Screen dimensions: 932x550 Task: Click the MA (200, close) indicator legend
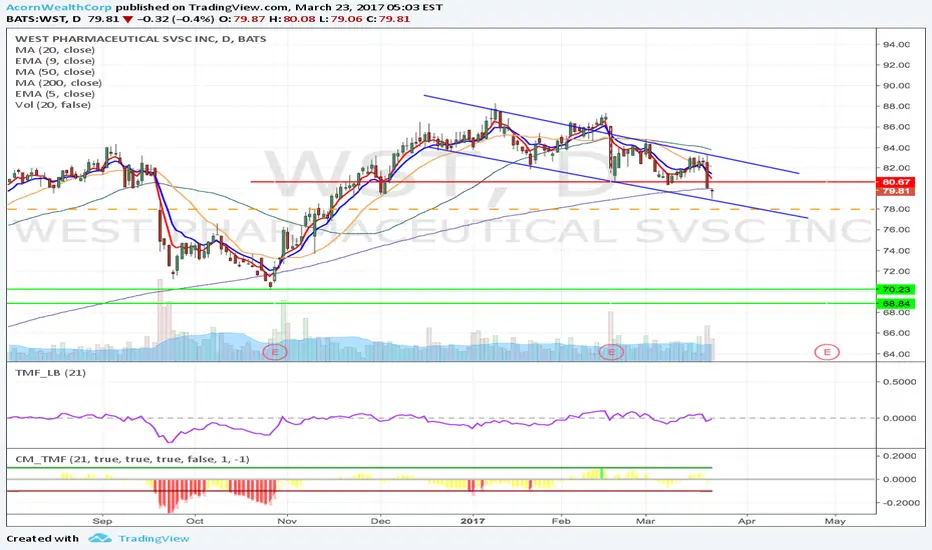click(x=58, y=83)
